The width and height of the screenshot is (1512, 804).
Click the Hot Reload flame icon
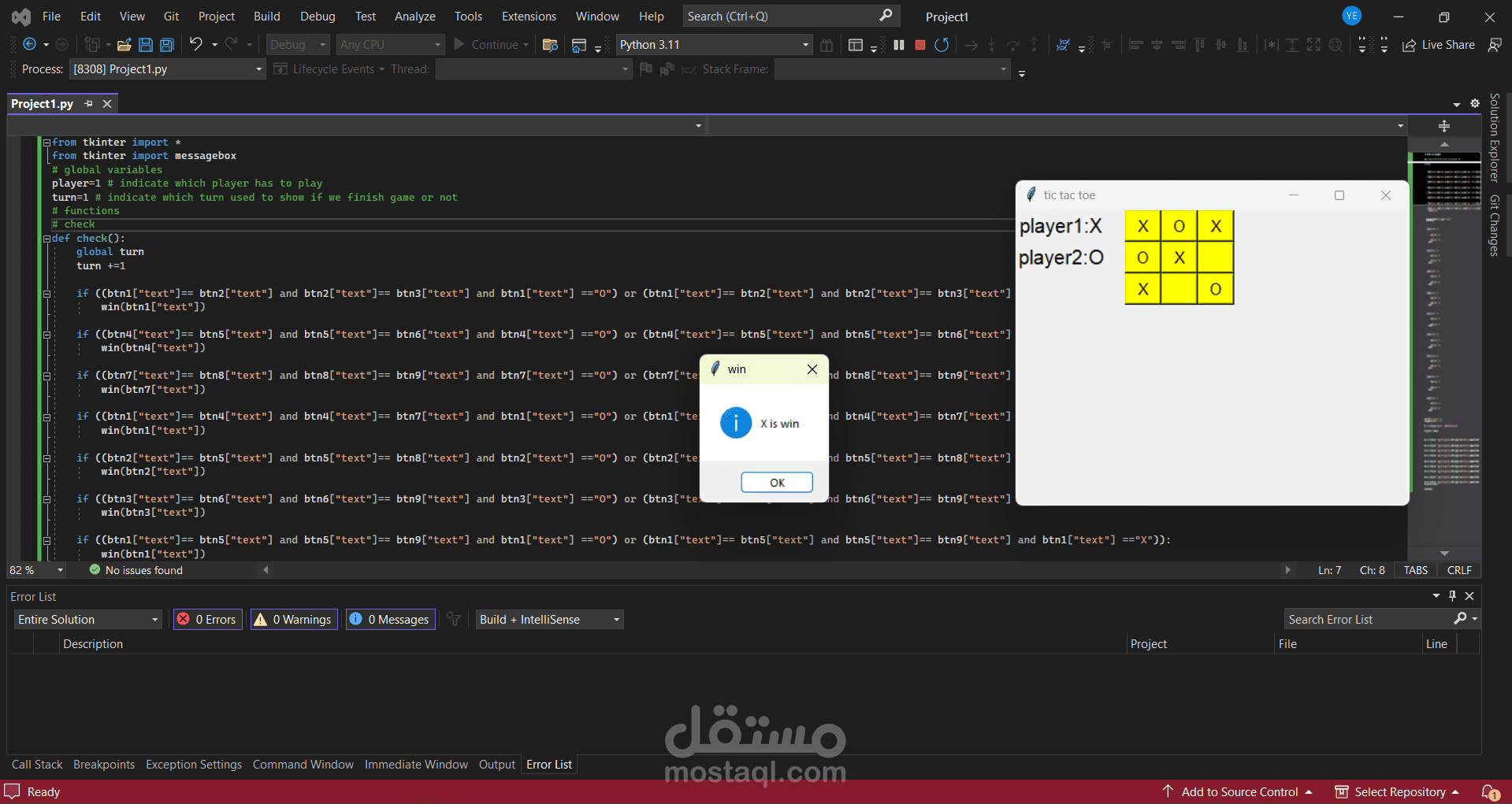tap(1063, 45)
